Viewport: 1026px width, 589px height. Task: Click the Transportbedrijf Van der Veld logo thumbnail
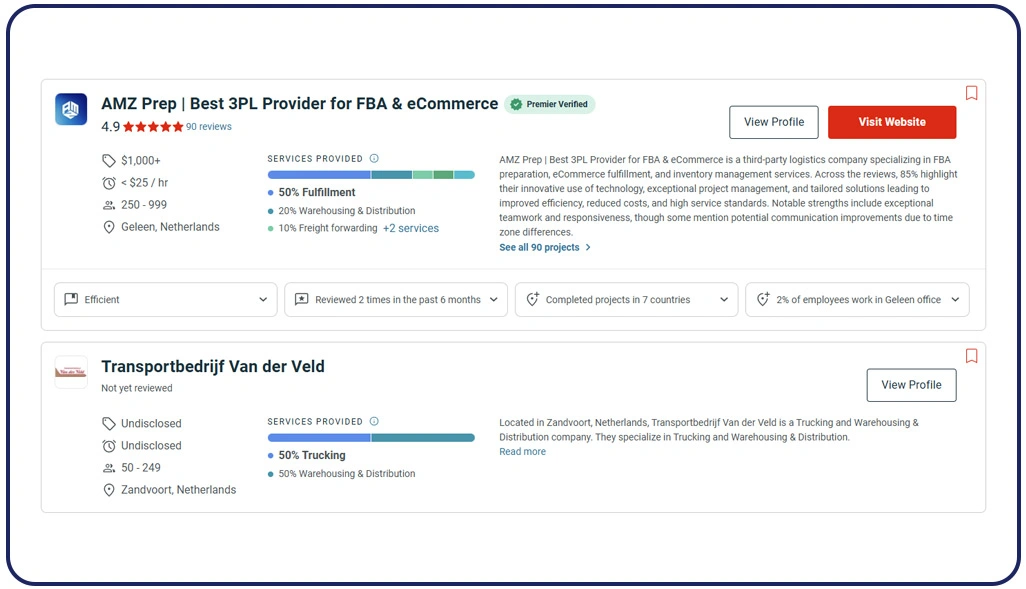pyautogui.click(x=70, y=372)
